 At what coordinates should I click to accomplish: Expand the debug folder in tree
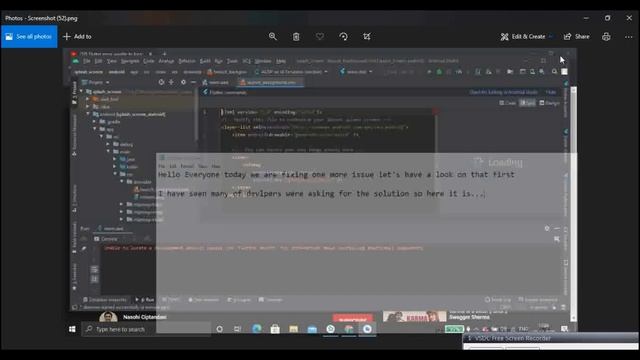108,144
